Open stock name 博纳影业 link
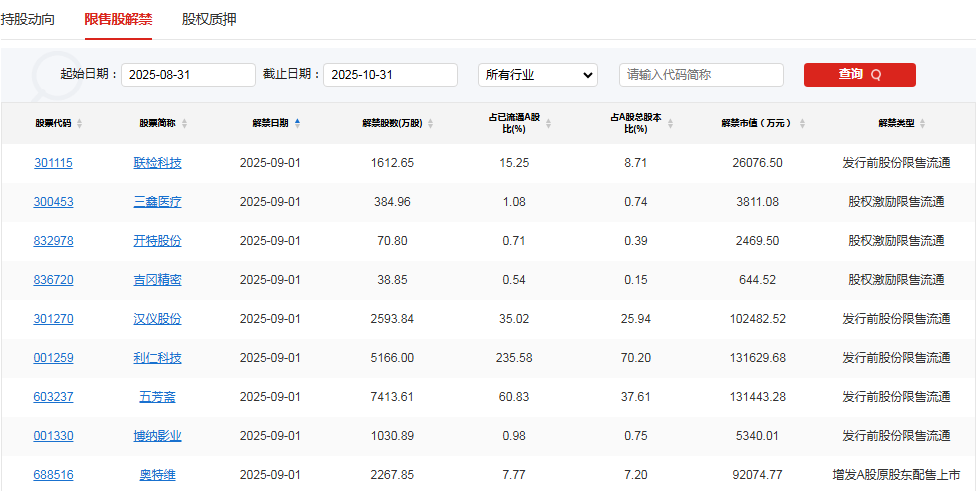The image size is (980, 491). tap(158, 436)
